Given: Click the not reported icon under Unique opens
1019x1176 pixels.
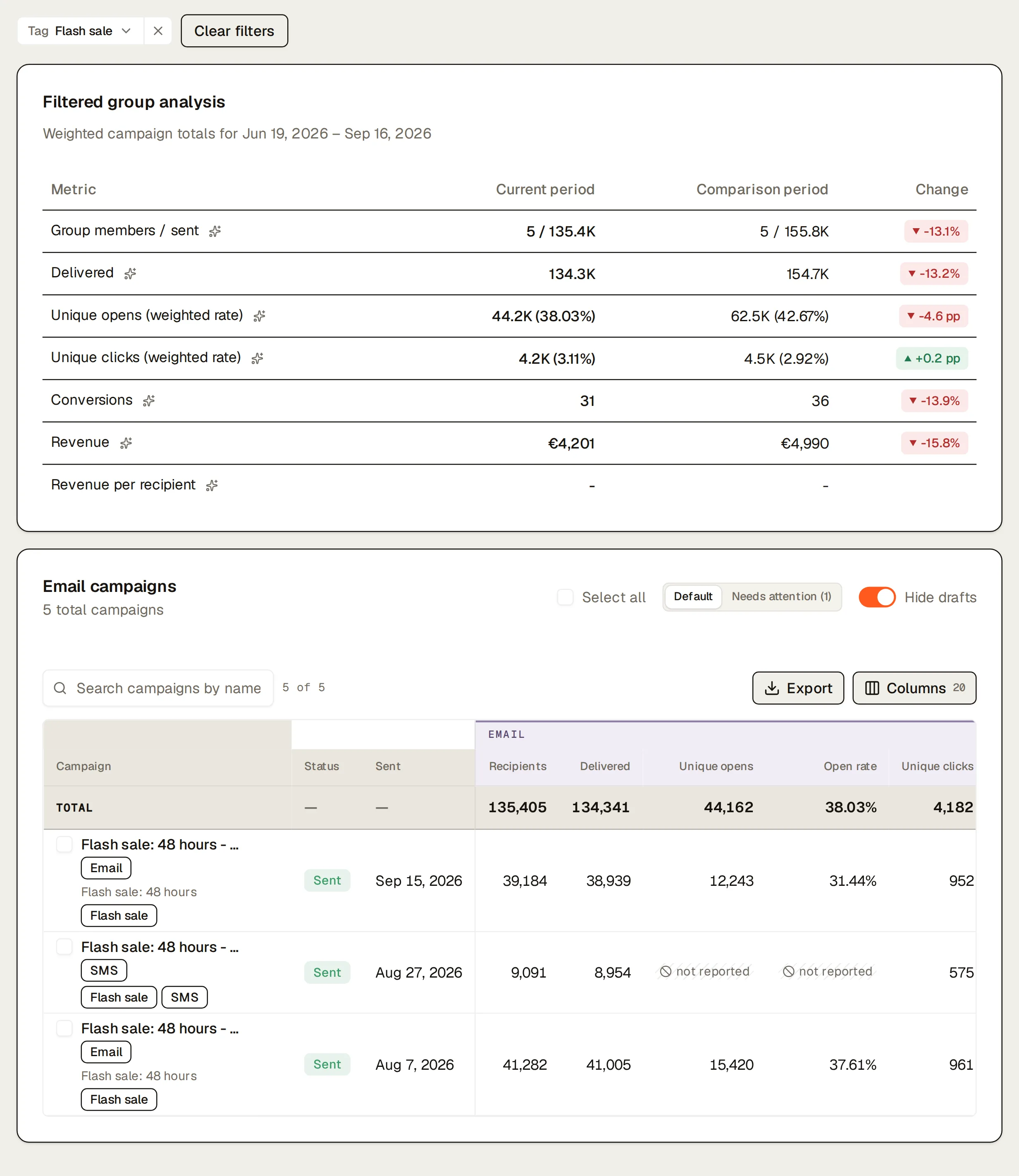Looking at the screenshot, I should point(665,972).
